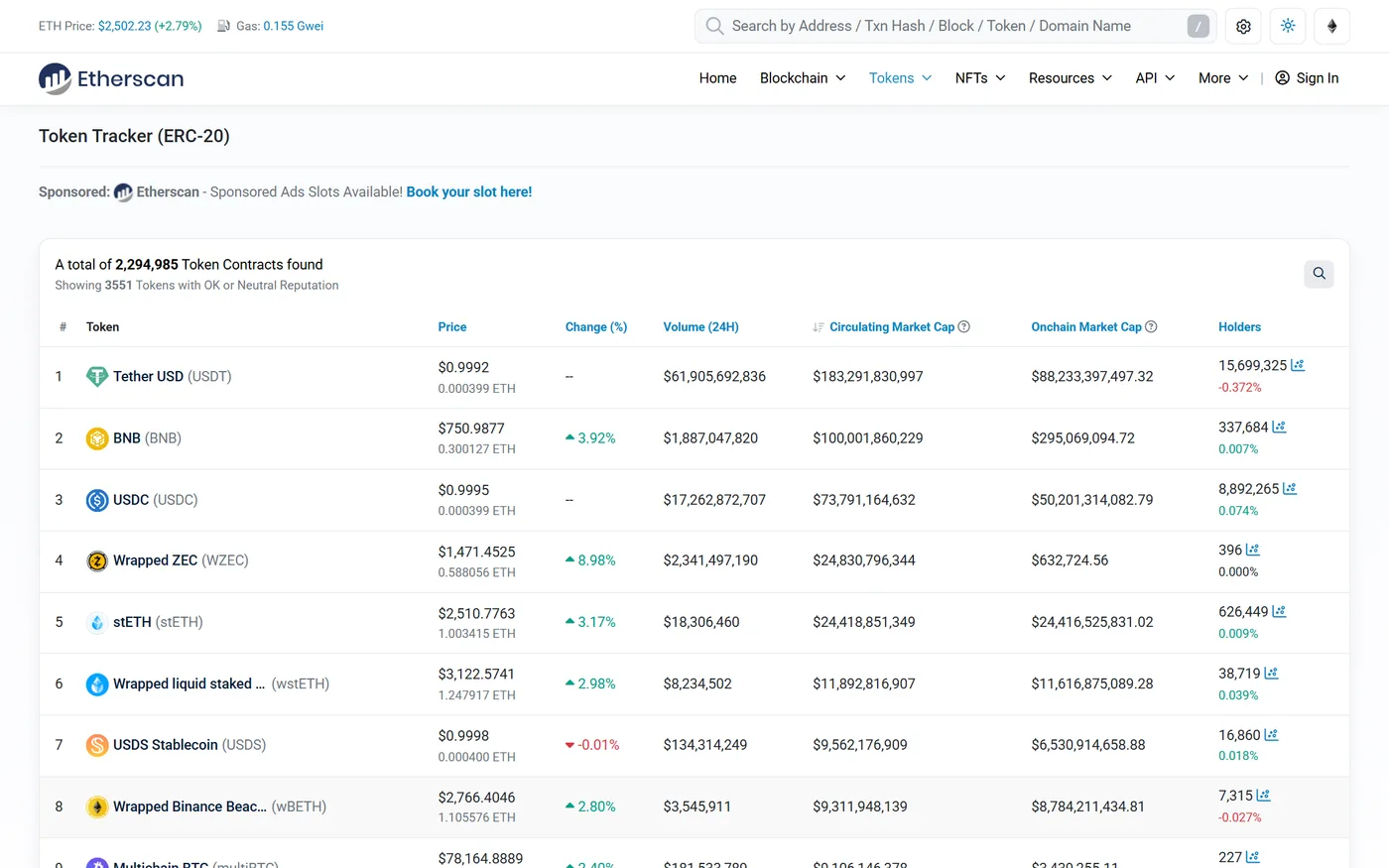This screenshot has width=1389, height=868.
Task: Open the Wrapped ZEC (WZEC) token page
Action: pos(181,560)
